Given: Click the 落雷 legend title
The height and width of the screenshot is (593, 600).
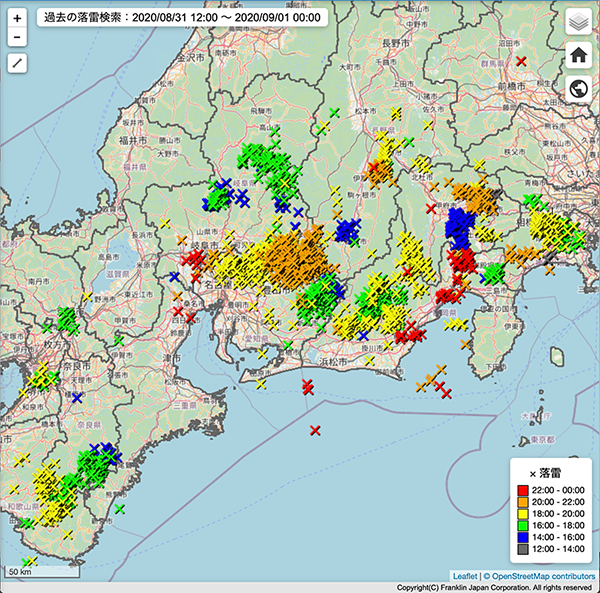Looking at the screenshot, I should click(550, 472).
